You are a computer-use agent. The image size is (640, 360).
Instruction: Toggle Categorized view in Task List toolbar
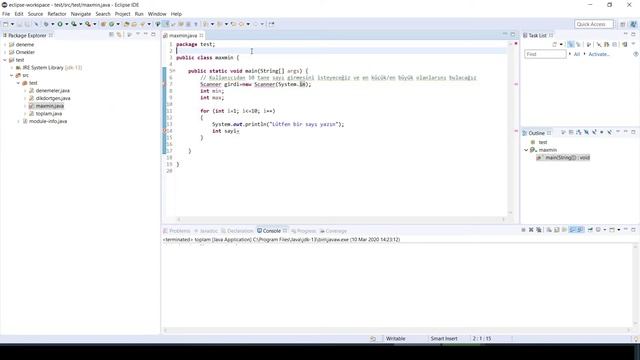571,44
